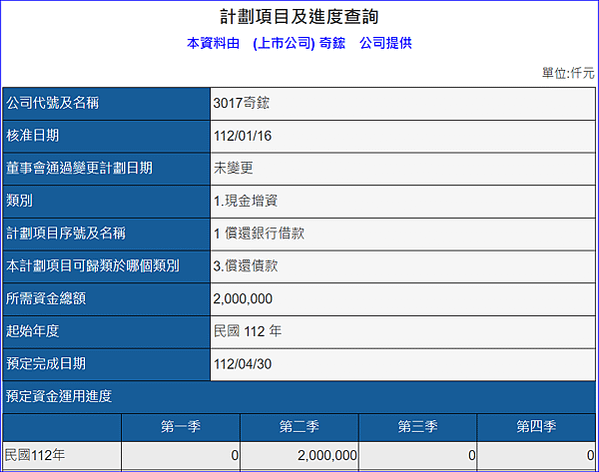599x472 pixels.
Task: Click the 公司代號及名稱 header cell
Action: [106, 103]
